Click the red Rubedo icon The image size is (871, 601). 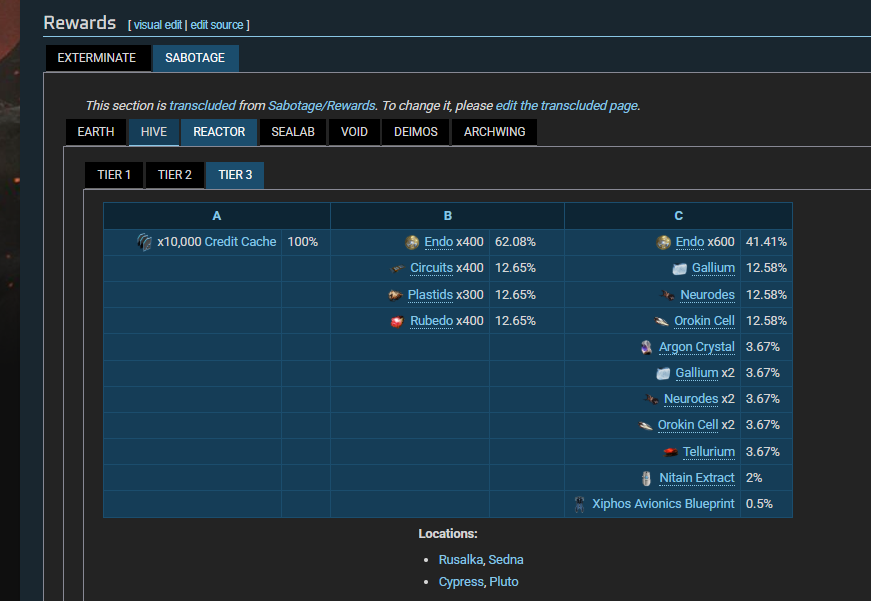[x=397, y=321]
